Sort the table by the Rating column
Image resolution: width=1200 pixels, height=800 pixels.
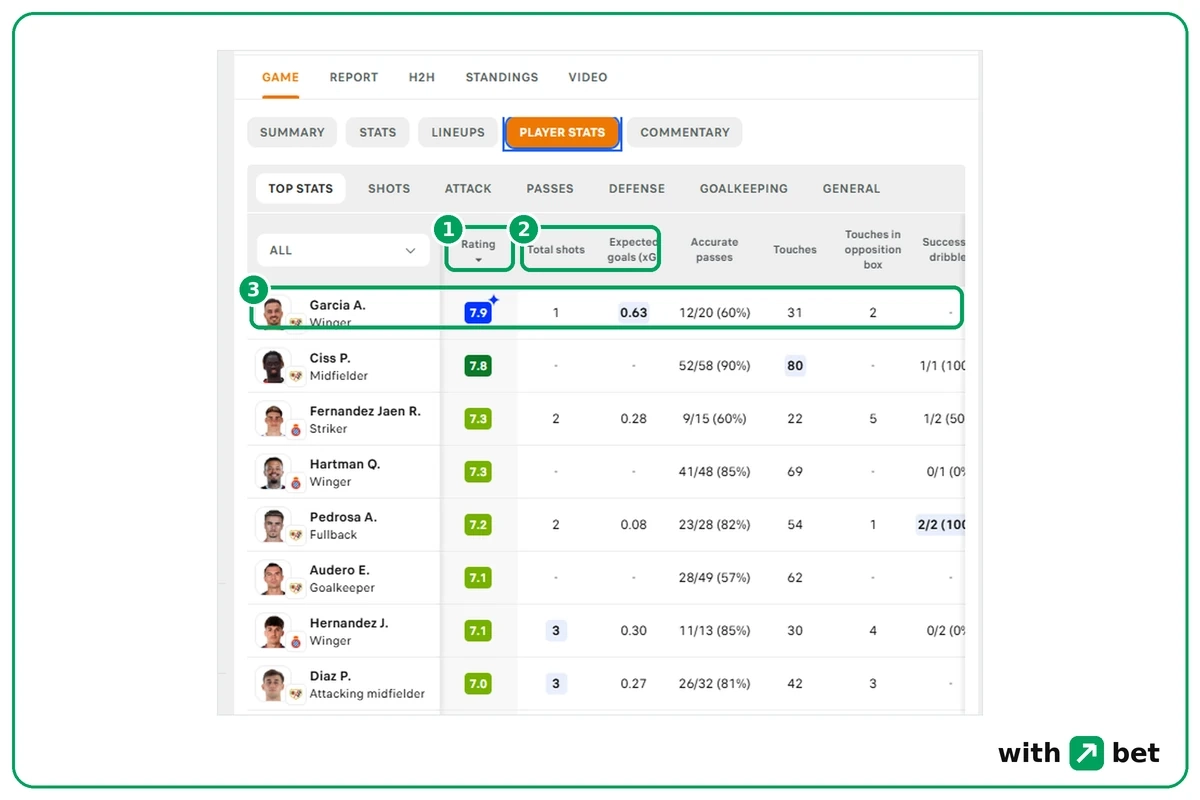pos(478,250)
